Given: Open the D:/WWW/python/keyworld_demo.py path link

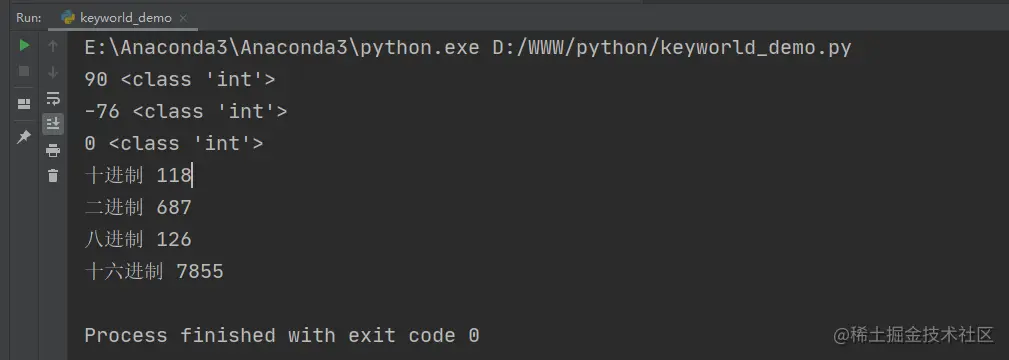Looking at the screenshot, I should [672, 48].
